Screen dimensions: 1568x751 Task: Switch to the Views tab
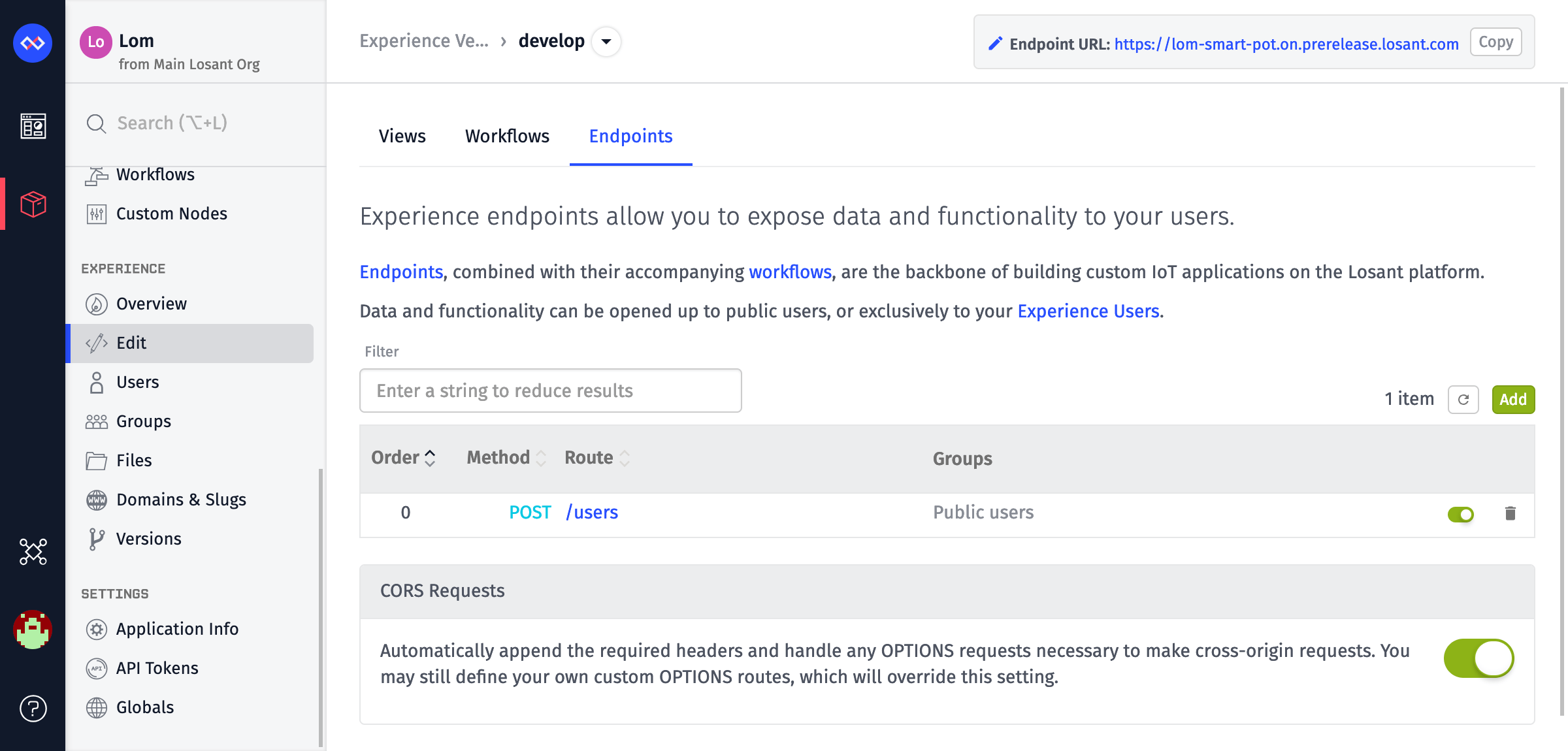402,136
